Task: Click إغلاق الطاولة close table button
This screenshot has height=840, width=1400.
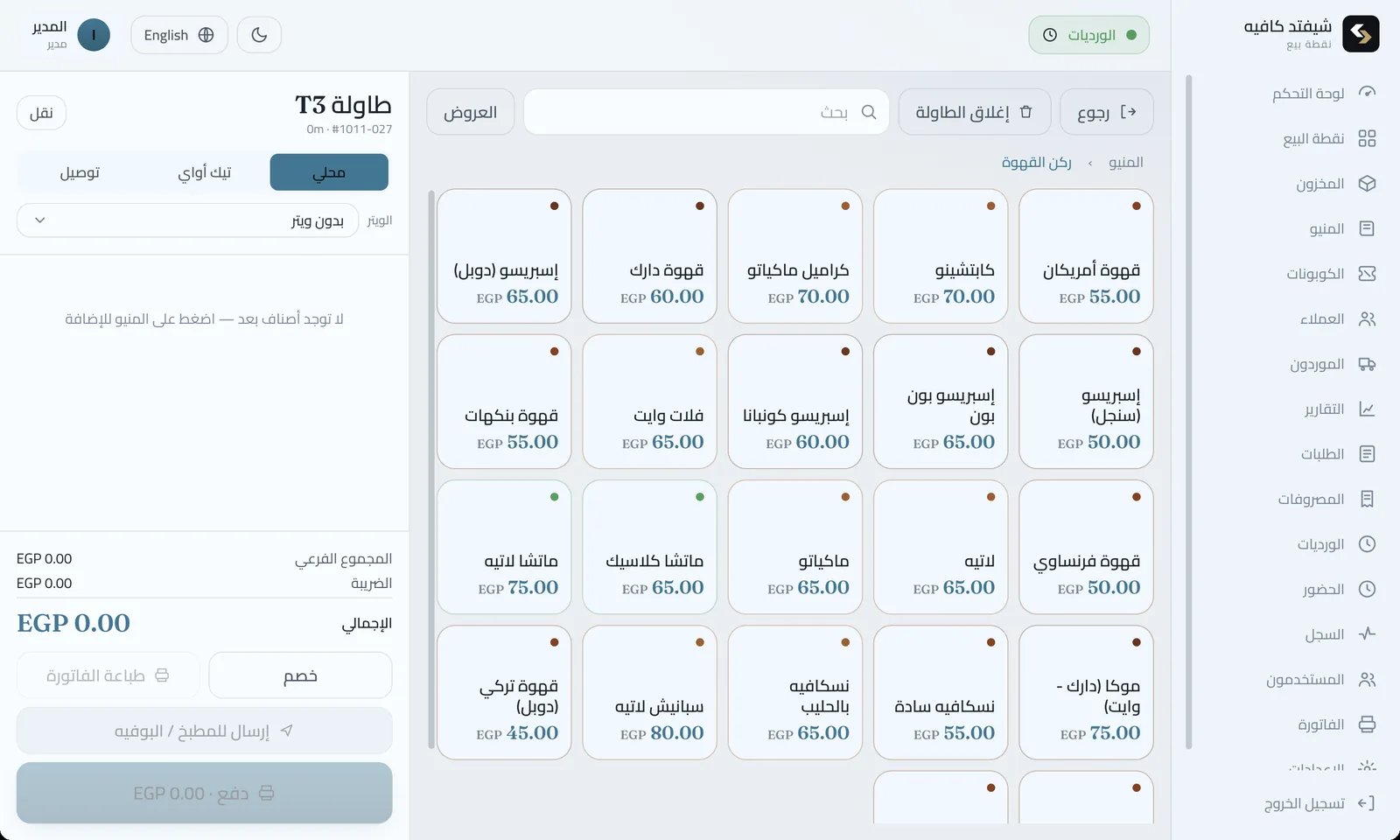Action: [975, 112]
